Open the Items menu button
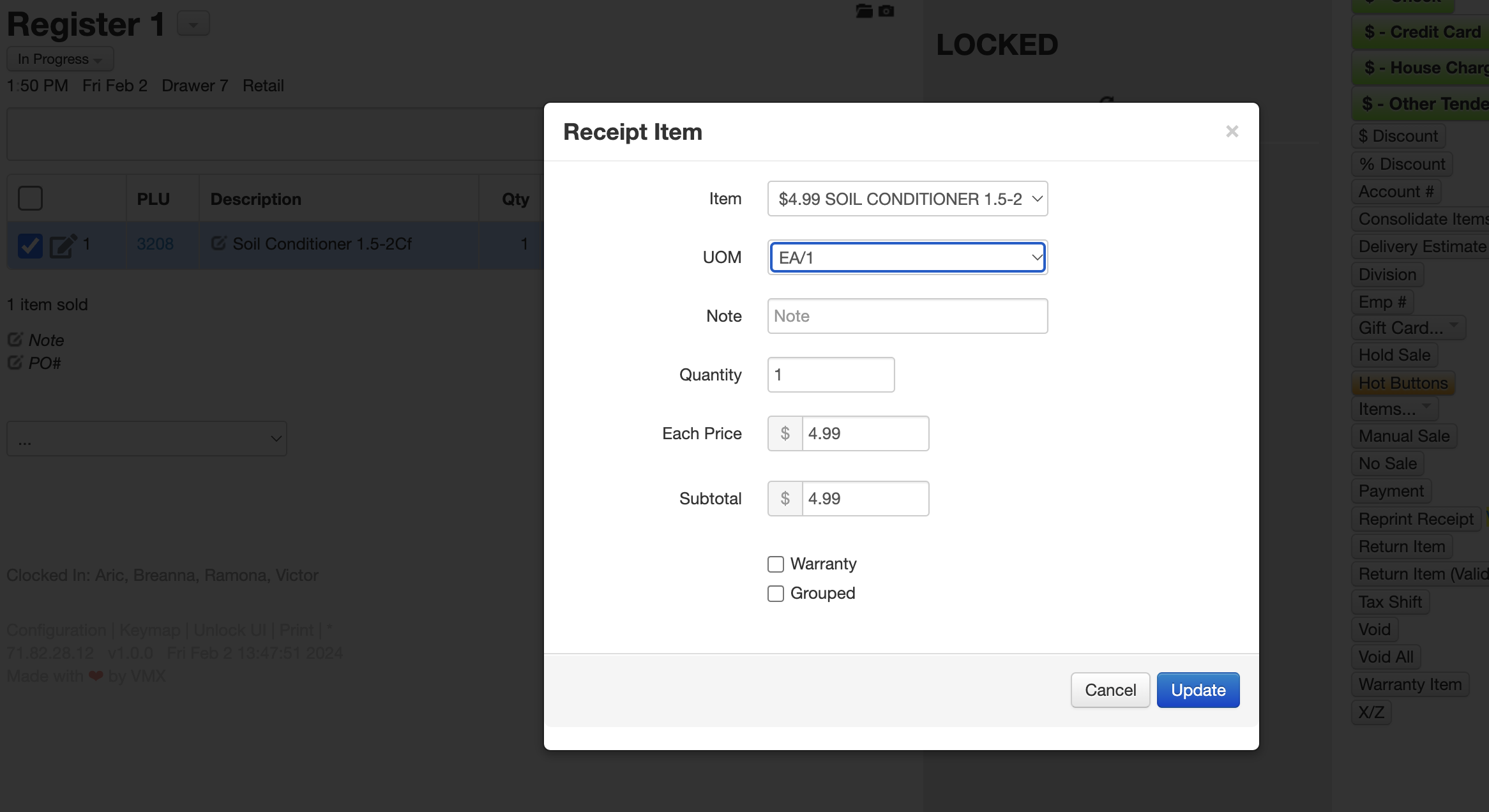The image size is (1489, 812). 1394,409
